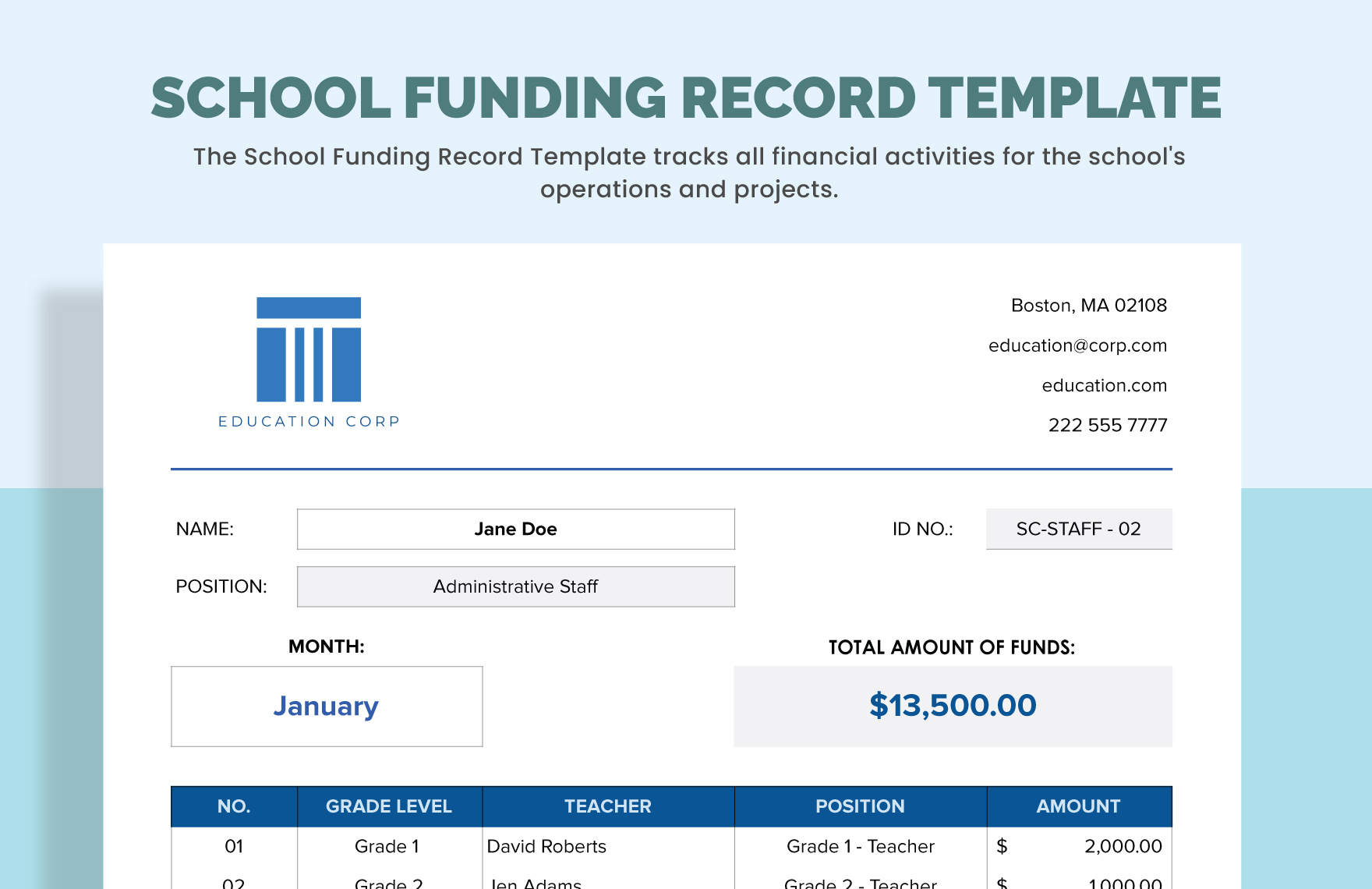The height and width of the screenshot is (889, 1372).
Task: Open the education.com website link
Action: tap(1103, 385)
